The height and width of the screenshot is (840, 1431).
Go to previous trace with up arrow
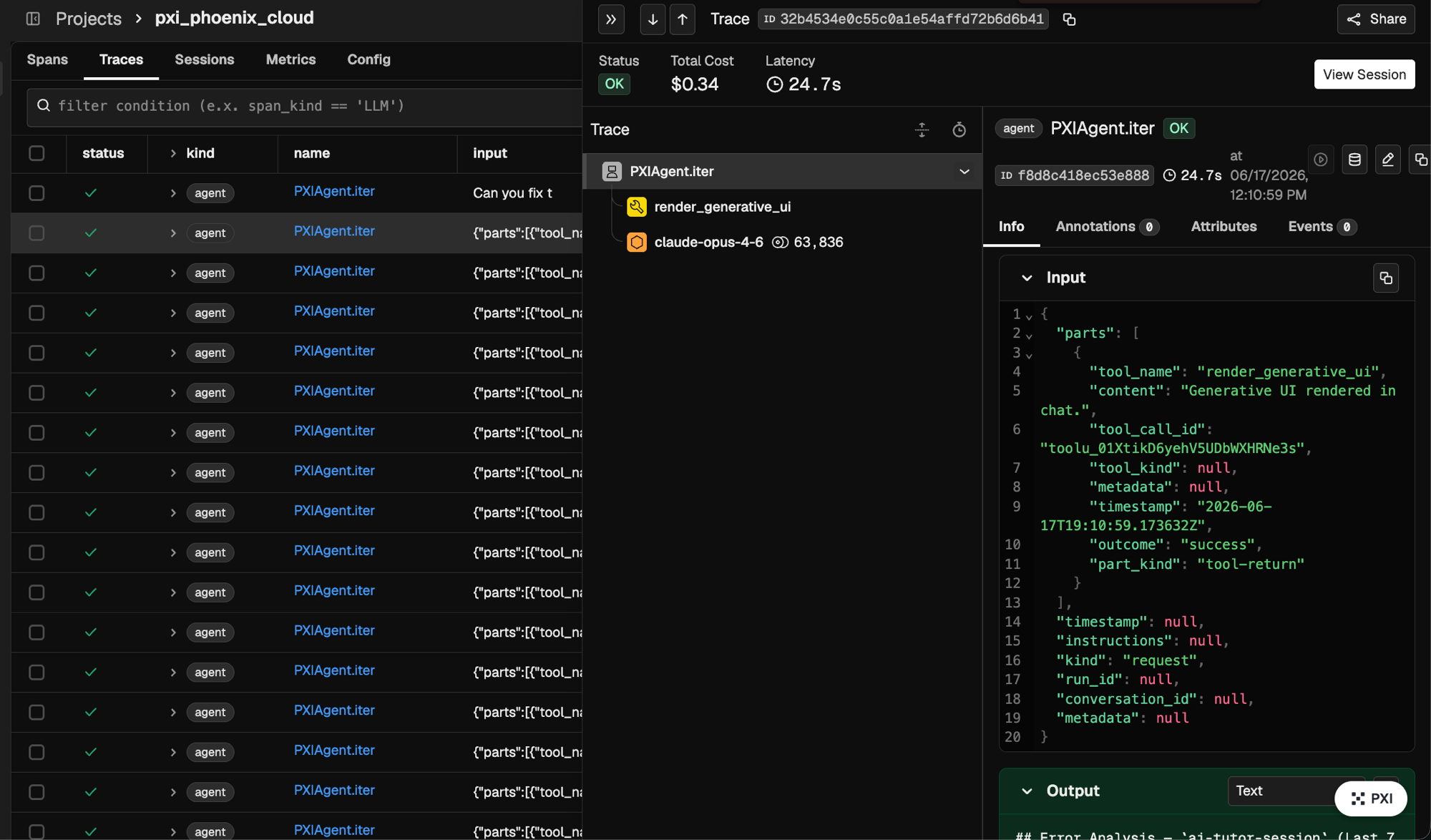coord(683,19)
